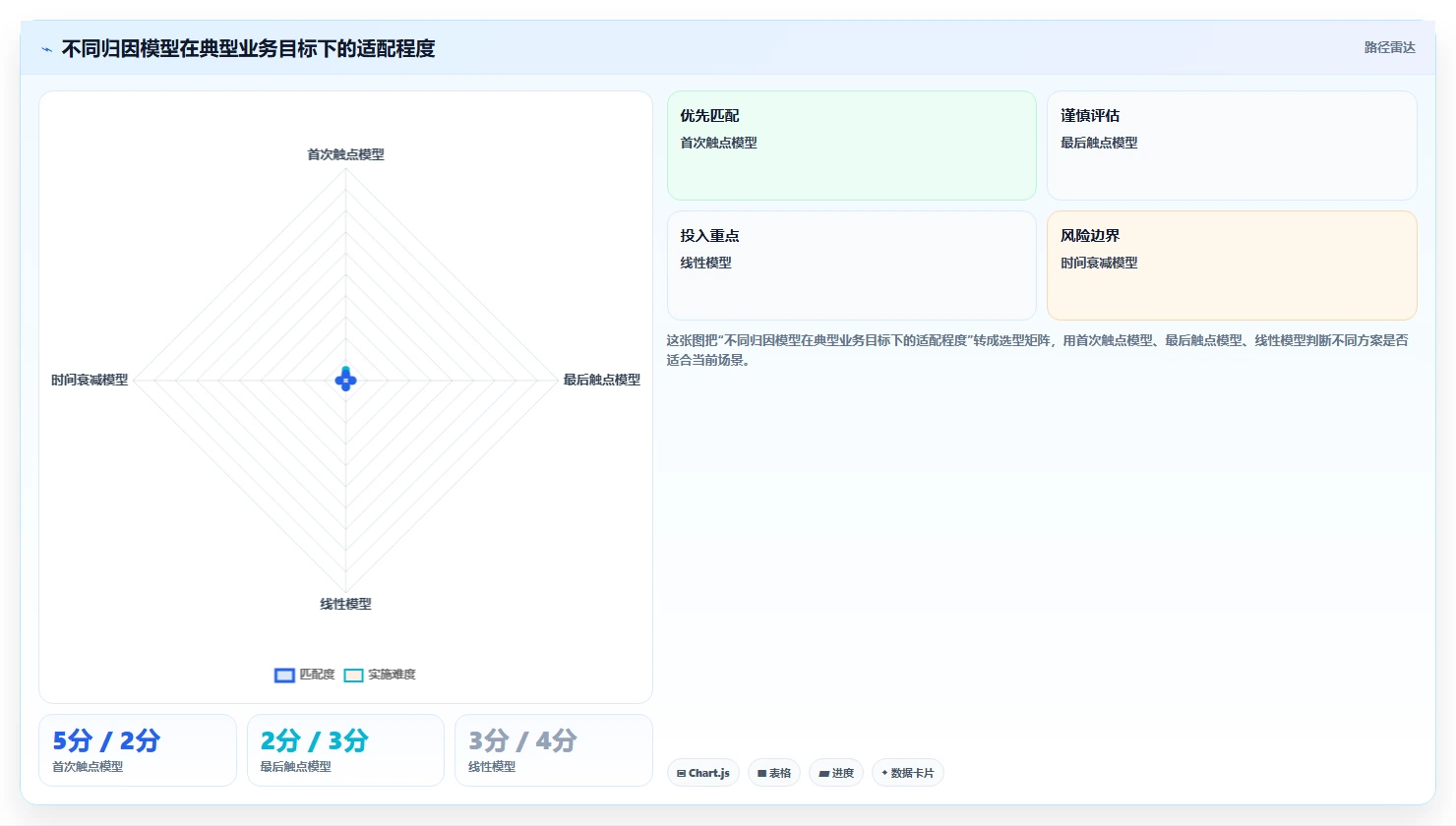
Task: Toggle the 匹配度 legend item
Action: pyautogui.click(x=305, y=675)
